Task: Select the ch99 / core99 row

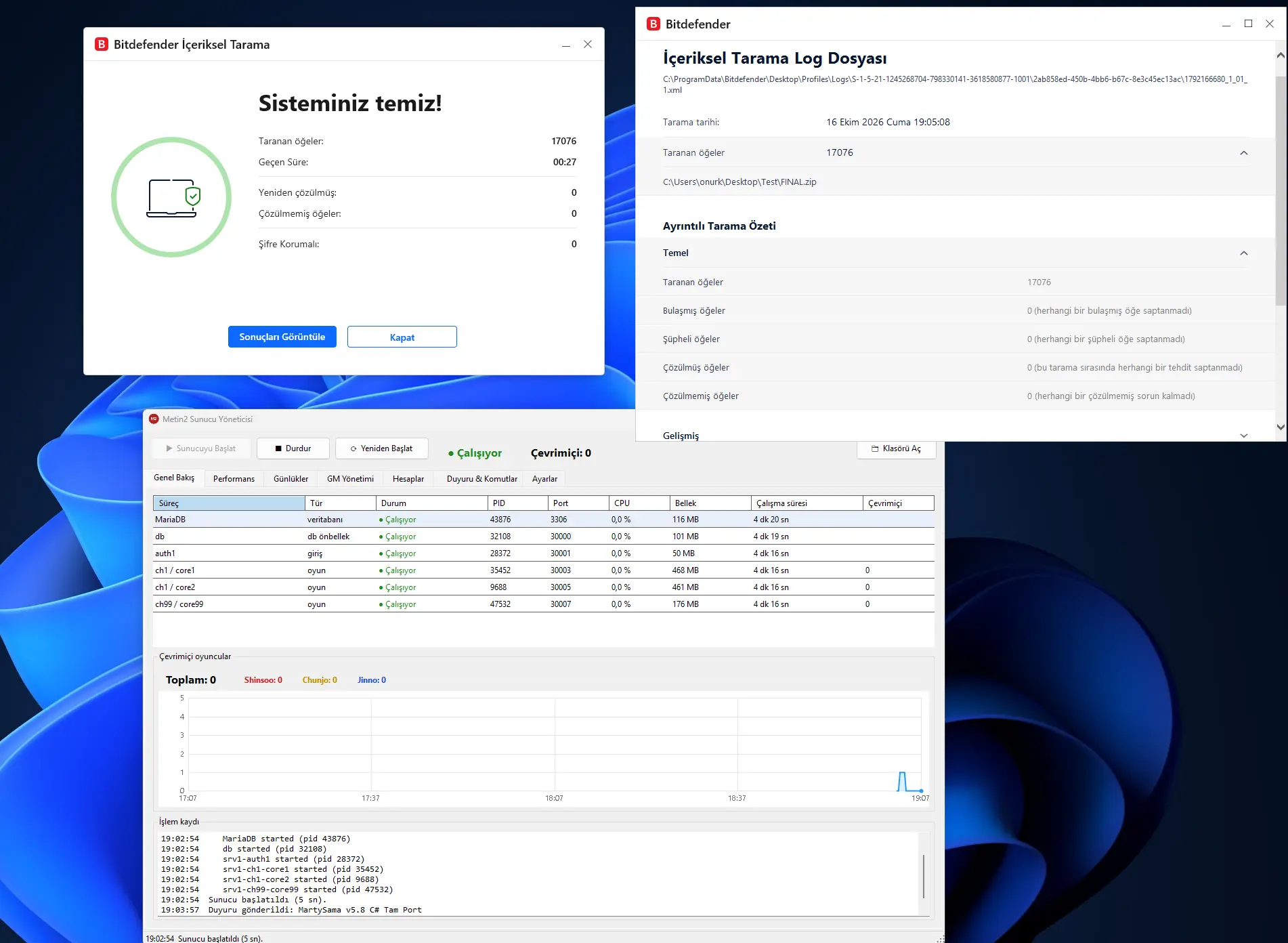Action: point(544,604)
